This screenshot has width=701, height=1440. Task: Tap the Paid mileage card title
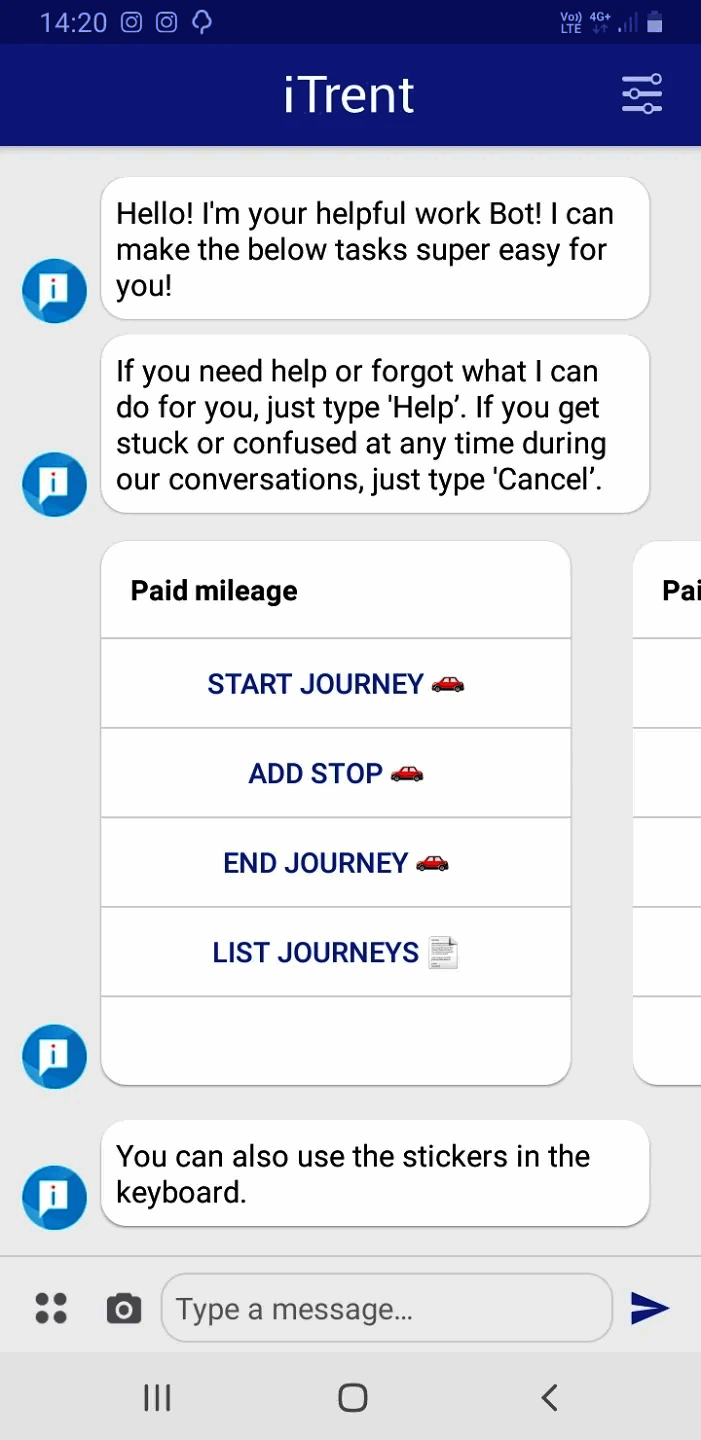pos(214,591)
